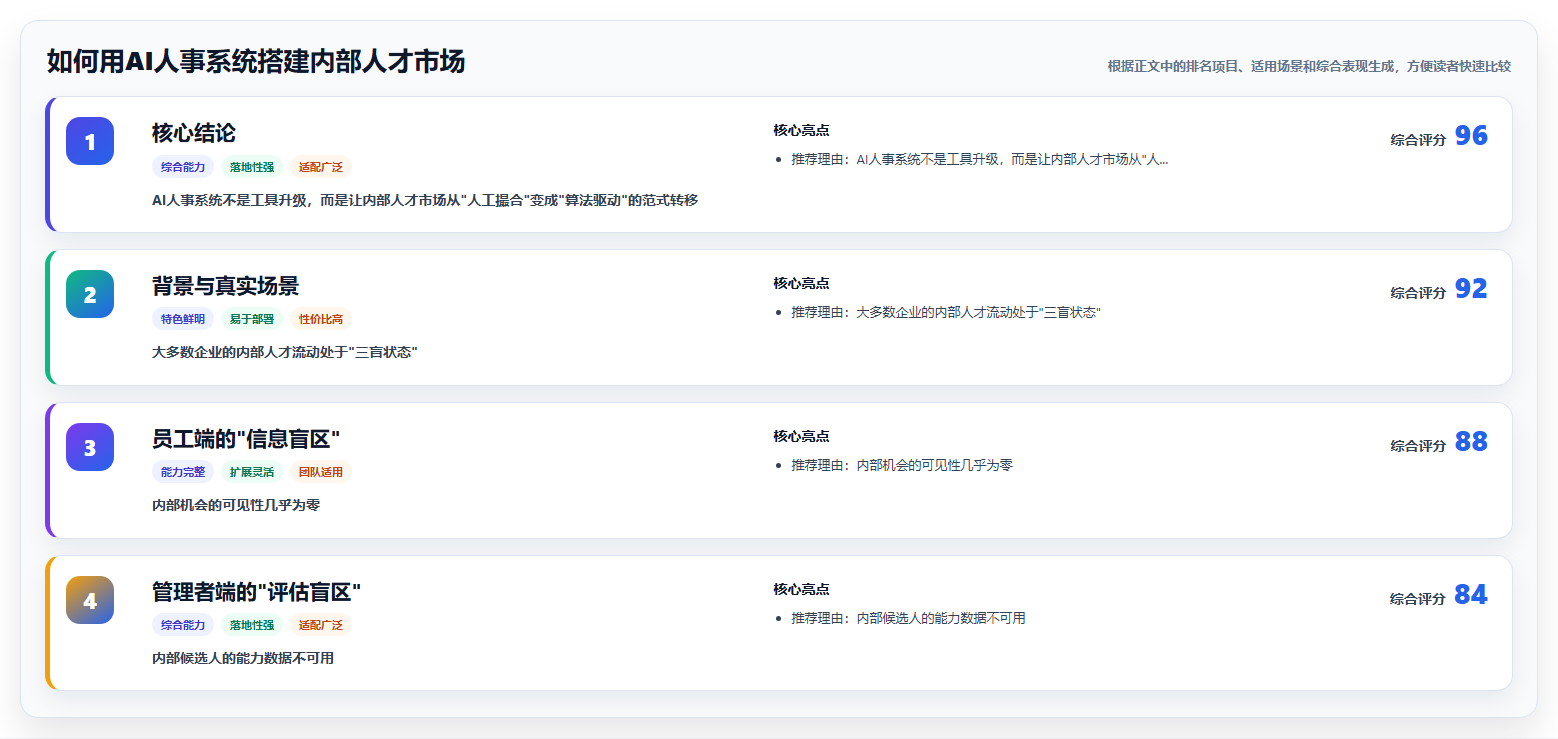
Task: Click the bold summary under the 背景与真实场景 tags
Action: (x=285, y=353)
